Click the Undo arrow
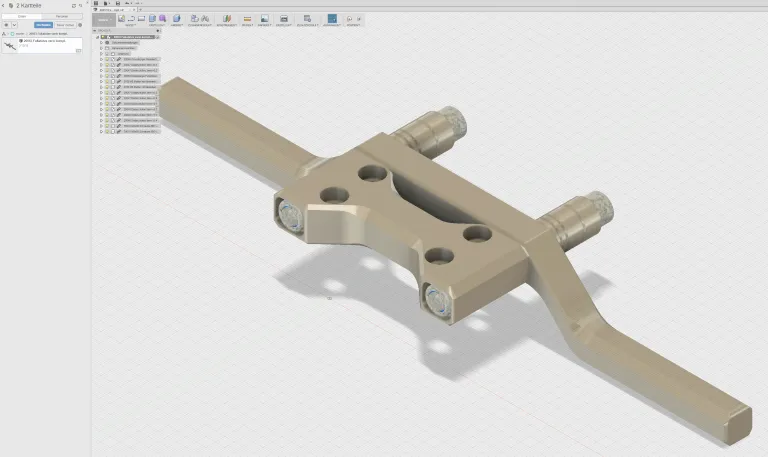Image resolution: width=768 pixels, height=457 pixels. [127, 3]
